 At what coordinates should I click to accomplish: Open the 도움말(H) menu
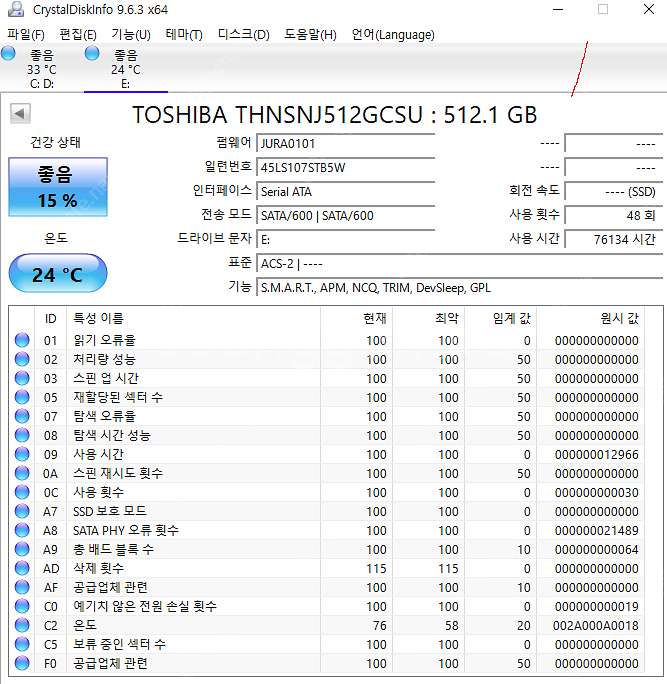310,34
